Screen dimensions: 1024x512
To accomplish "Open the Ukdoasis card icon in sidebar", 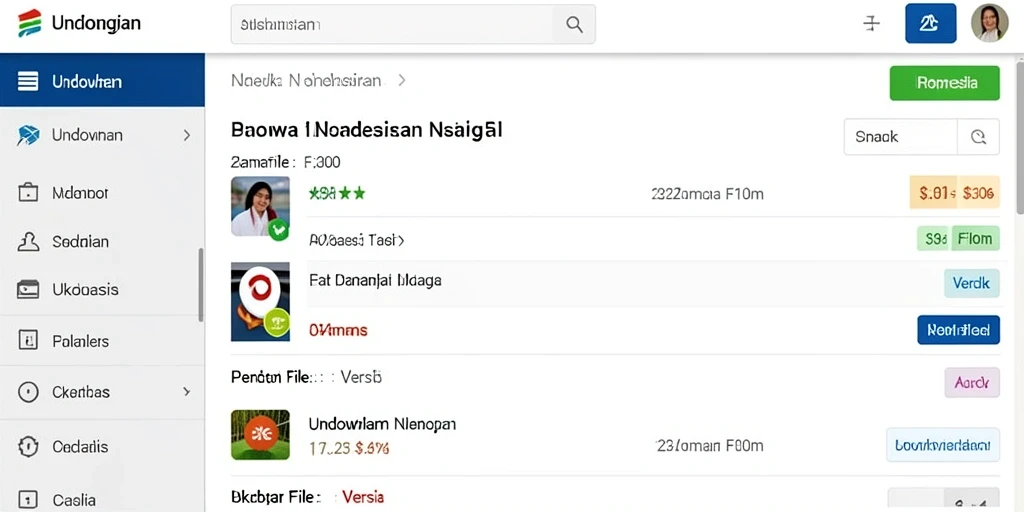I will [27, 289].
